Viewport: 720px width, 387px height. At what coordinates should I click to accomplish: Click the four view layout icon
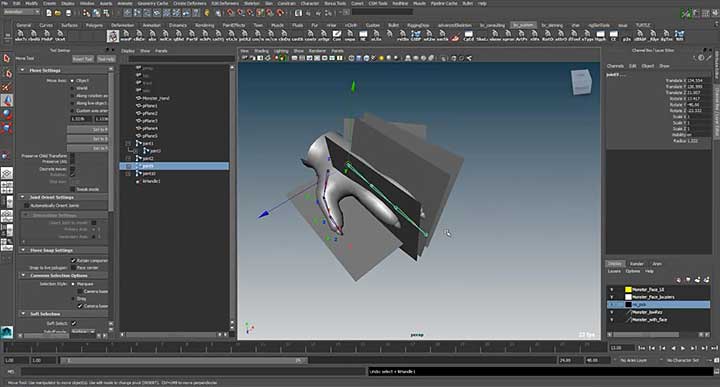coord(6,187)
